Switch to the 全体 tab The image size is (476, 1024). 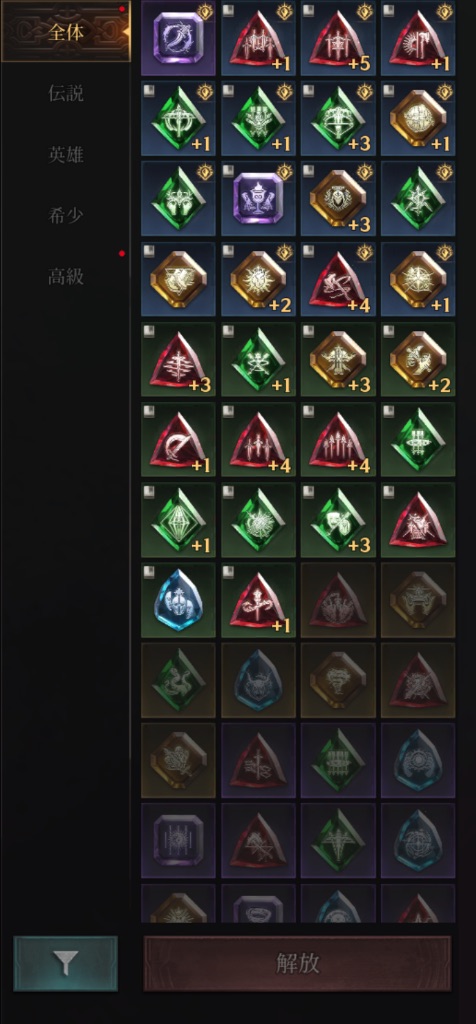[x=66, y=32]
